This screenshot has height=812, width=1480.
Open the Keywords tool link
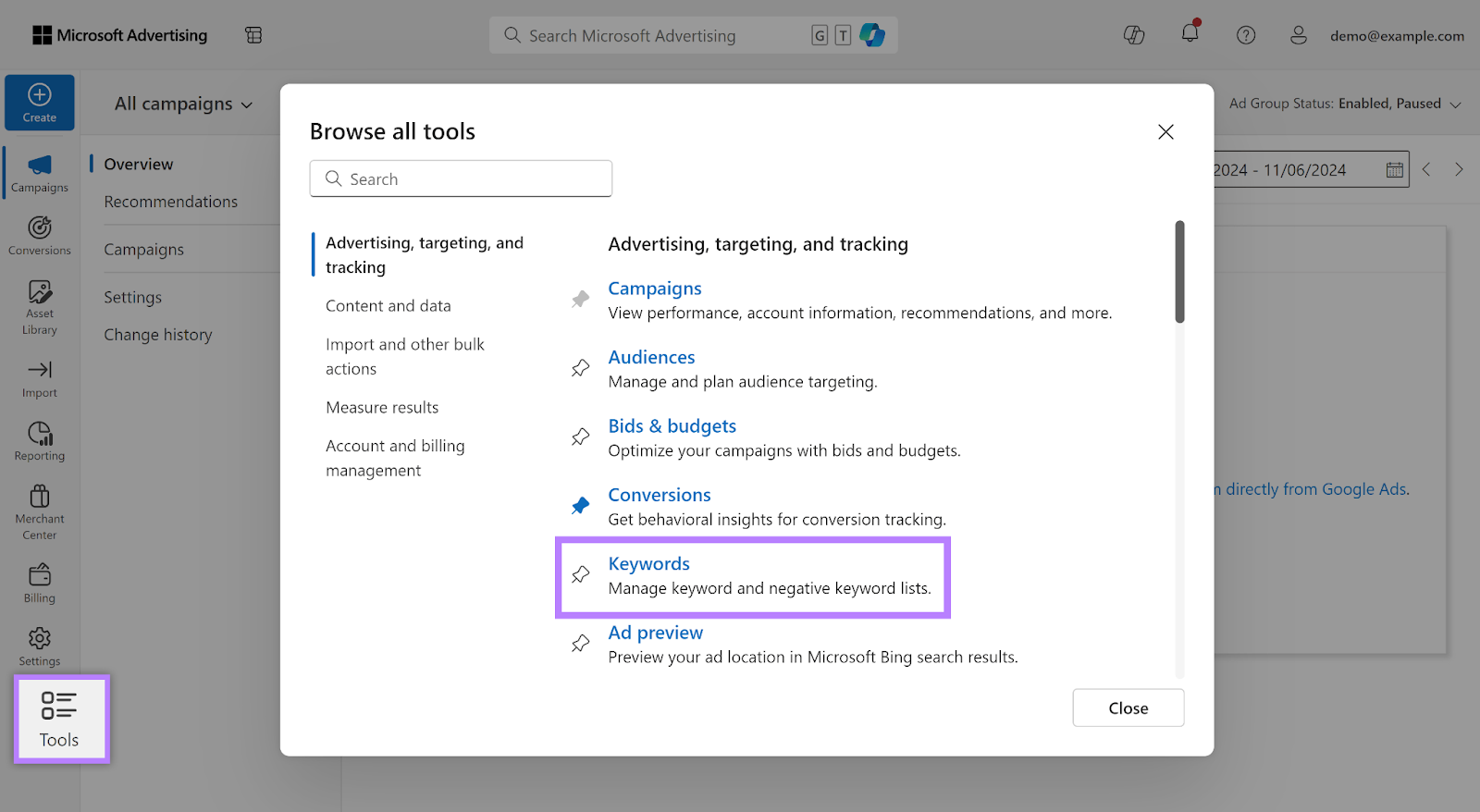click(649, 564)
